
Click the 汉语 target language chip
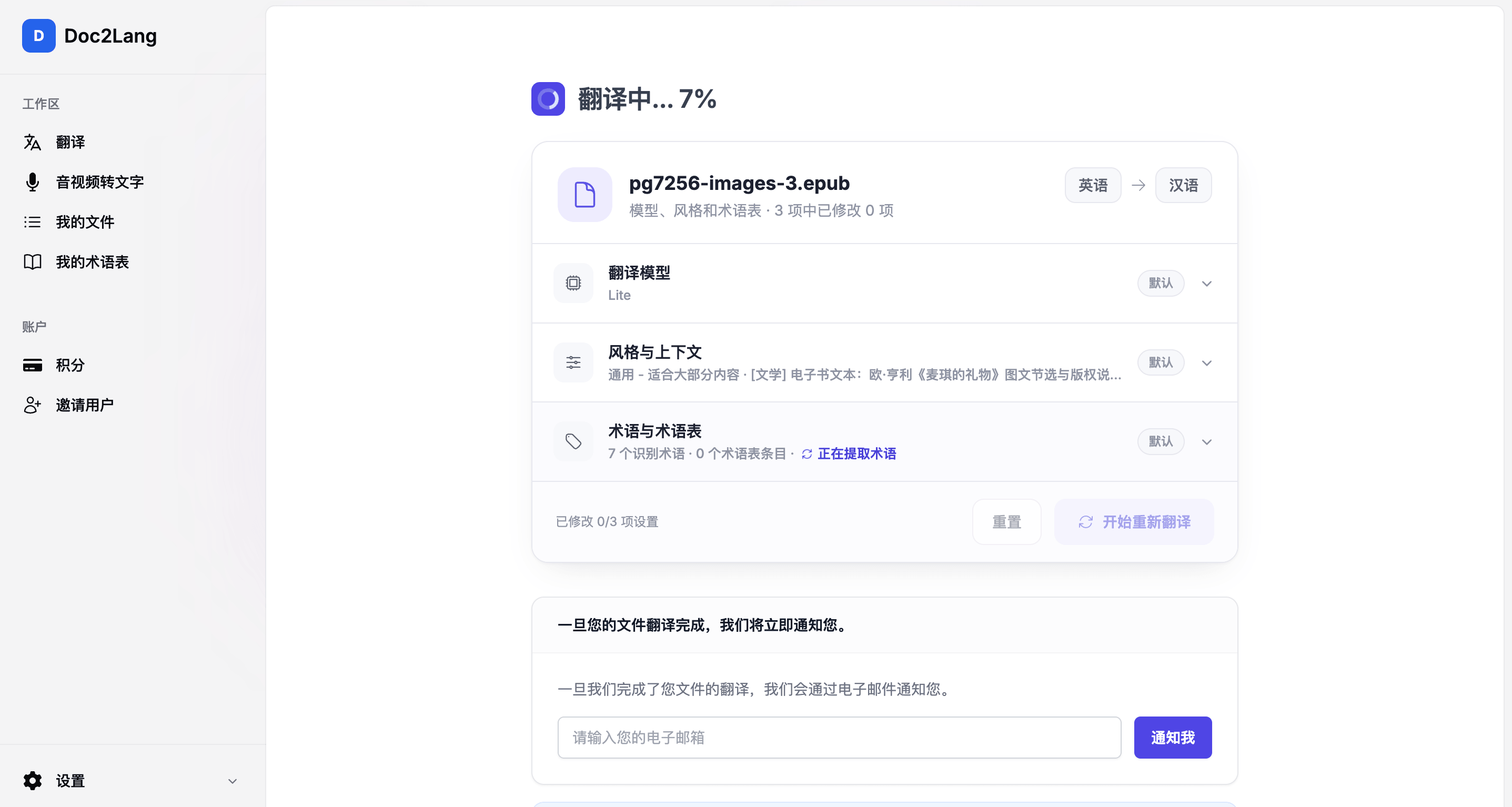click(x=1183, y=185)
